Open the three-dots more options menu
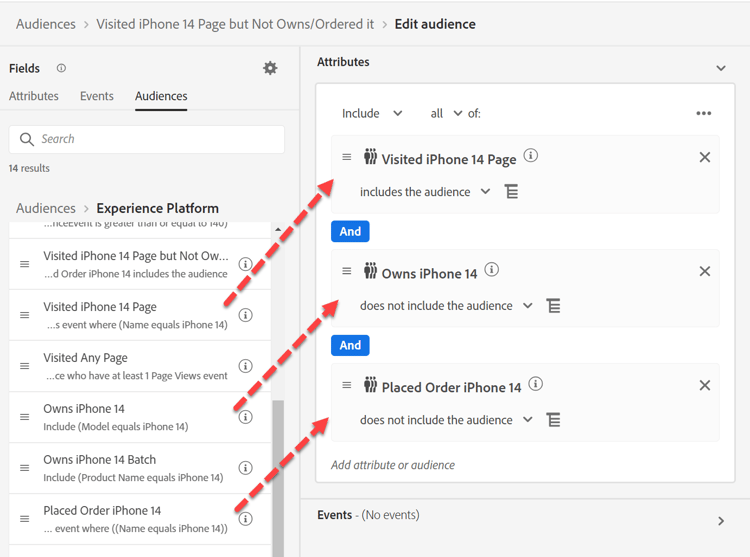Viewport: 750px width, 557px height. point(704,113)
